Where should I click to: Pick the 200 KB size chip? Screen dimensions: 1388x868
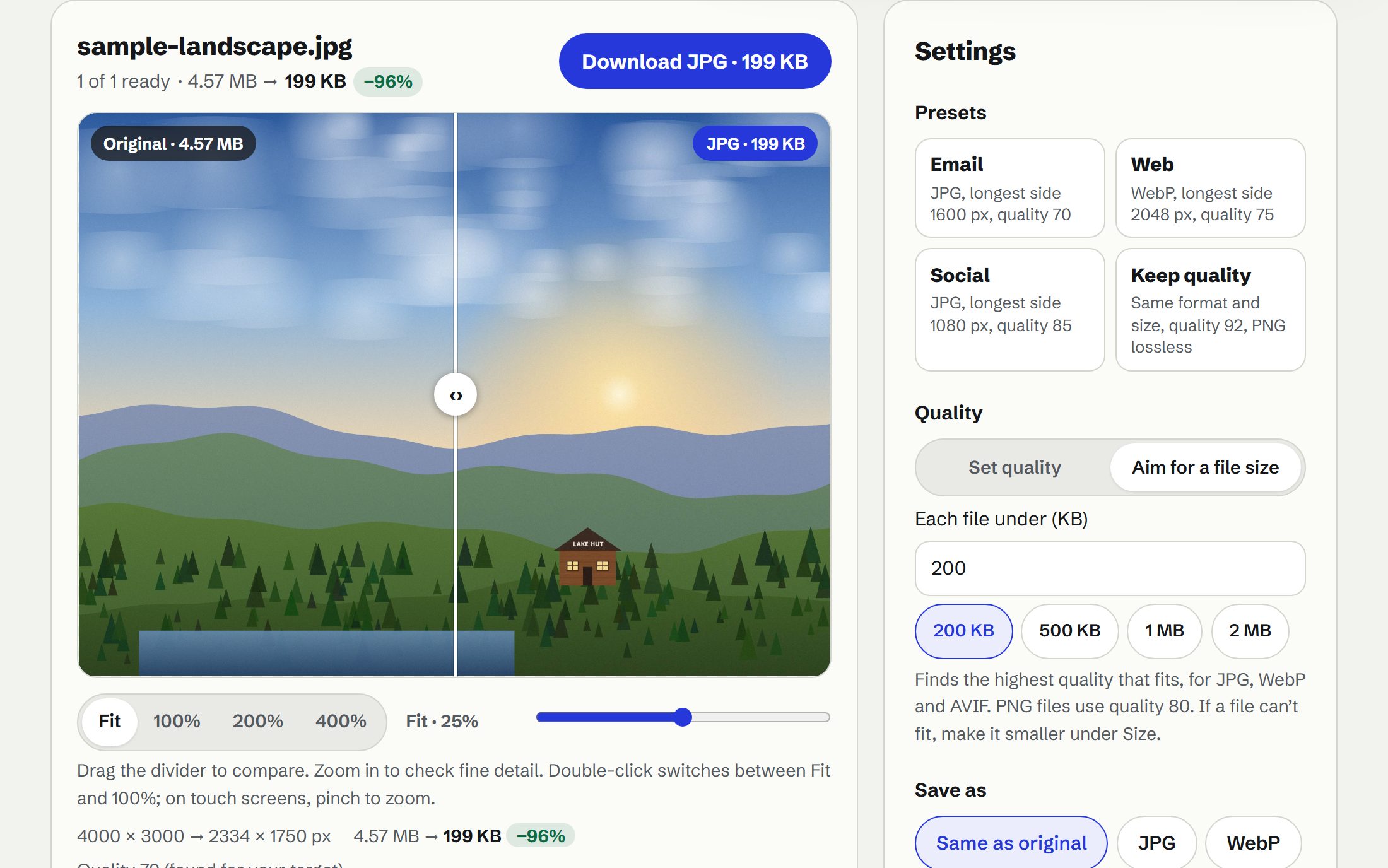click(963, 631)
